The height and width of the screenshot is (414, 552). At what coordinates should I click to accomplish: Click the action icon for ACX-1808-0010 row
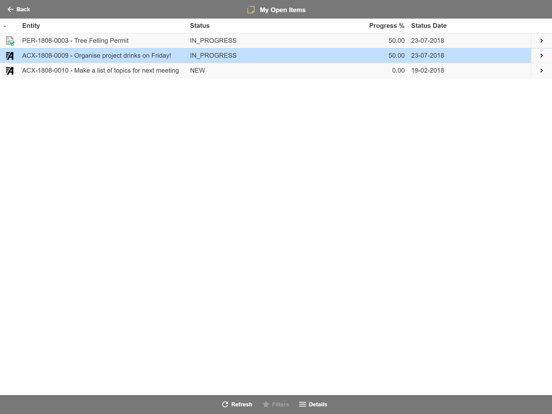pyautogui.click(x=10, y=70)
